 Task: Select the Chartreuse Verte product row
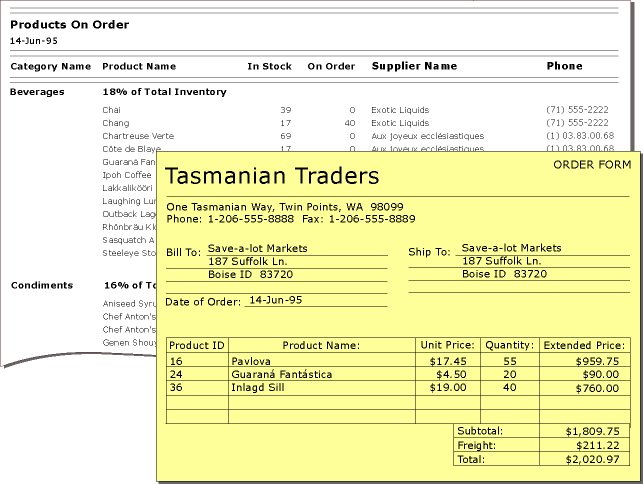[138, 136]
